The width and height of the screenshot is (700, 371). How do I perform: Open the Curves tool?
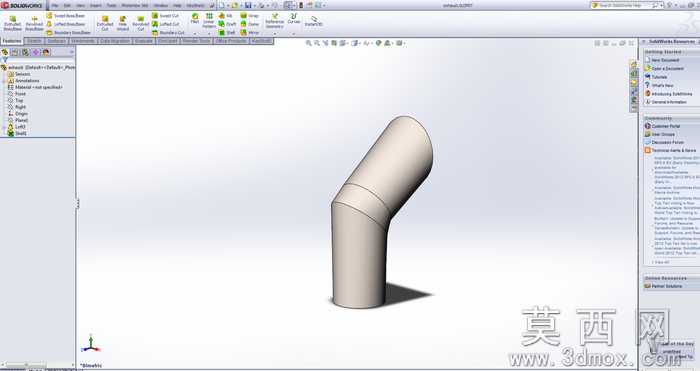(294, 18)
